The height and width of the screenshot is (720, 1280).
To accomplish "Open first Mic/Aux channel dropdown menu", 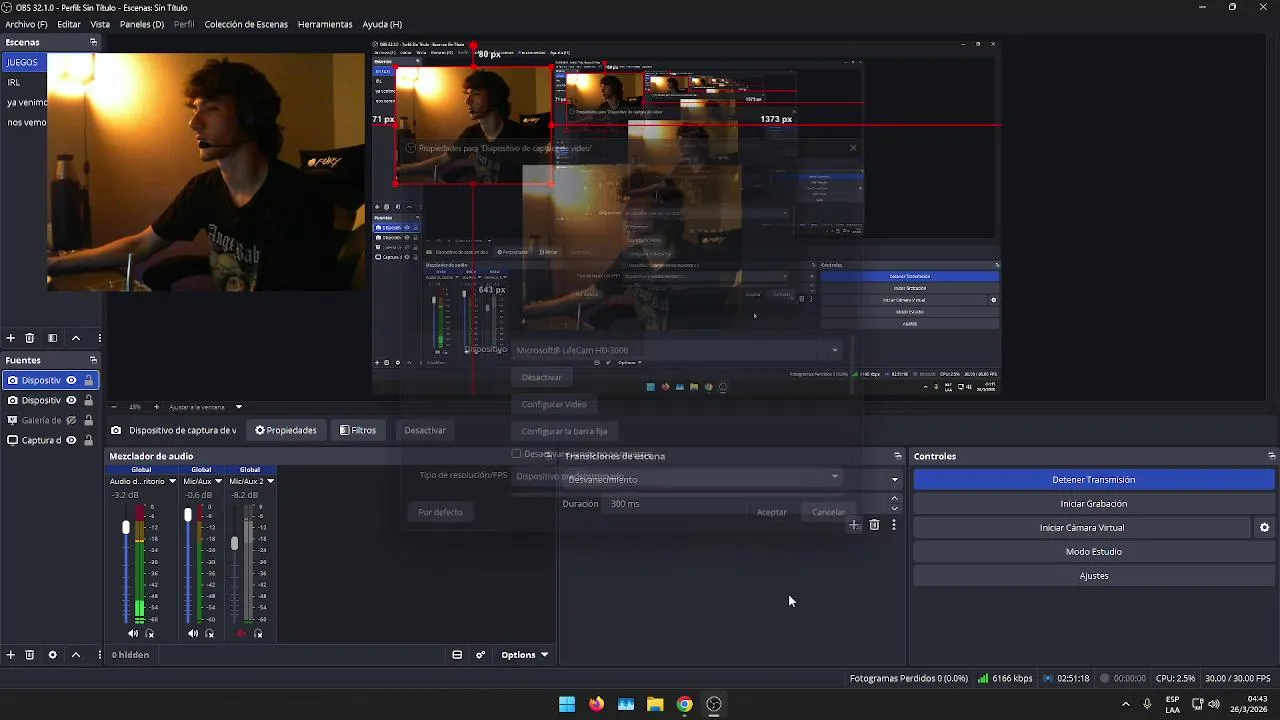I will point(218,481).
